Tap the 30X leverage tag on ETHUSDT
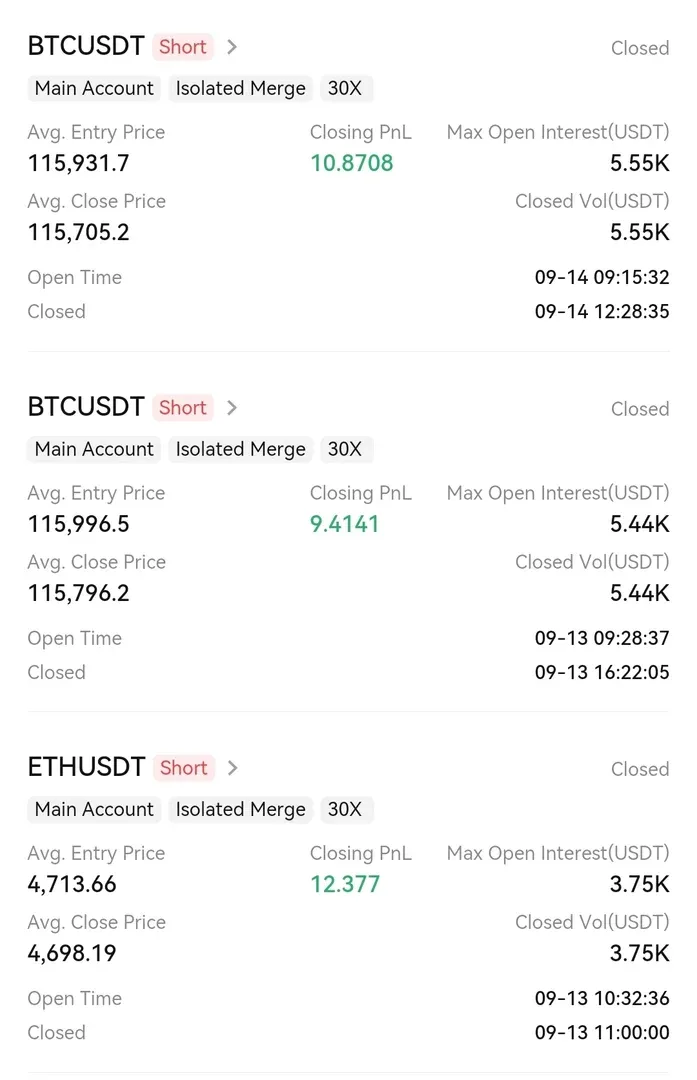The width and height of the screenshot is (697, 1080). click(345, 809)
